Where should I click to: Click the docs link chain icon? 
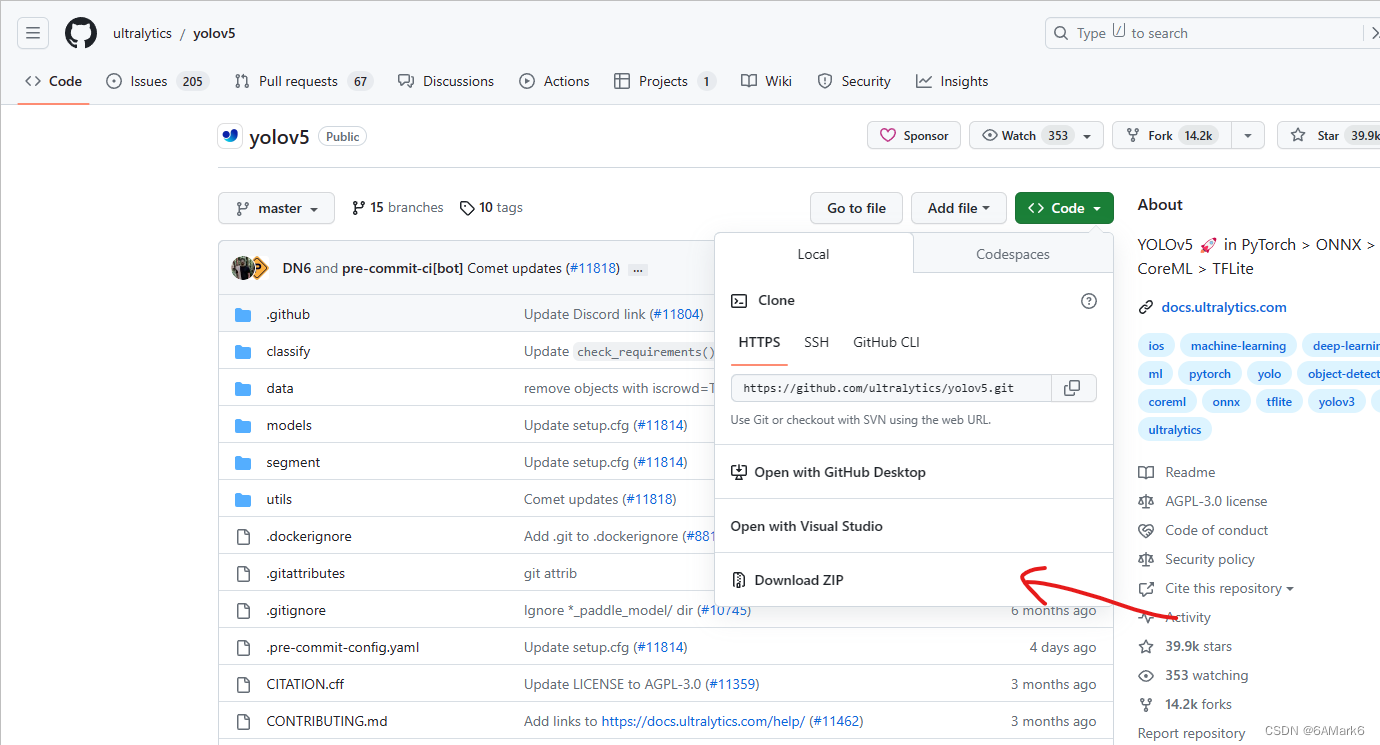click(x=1146, y=307)
